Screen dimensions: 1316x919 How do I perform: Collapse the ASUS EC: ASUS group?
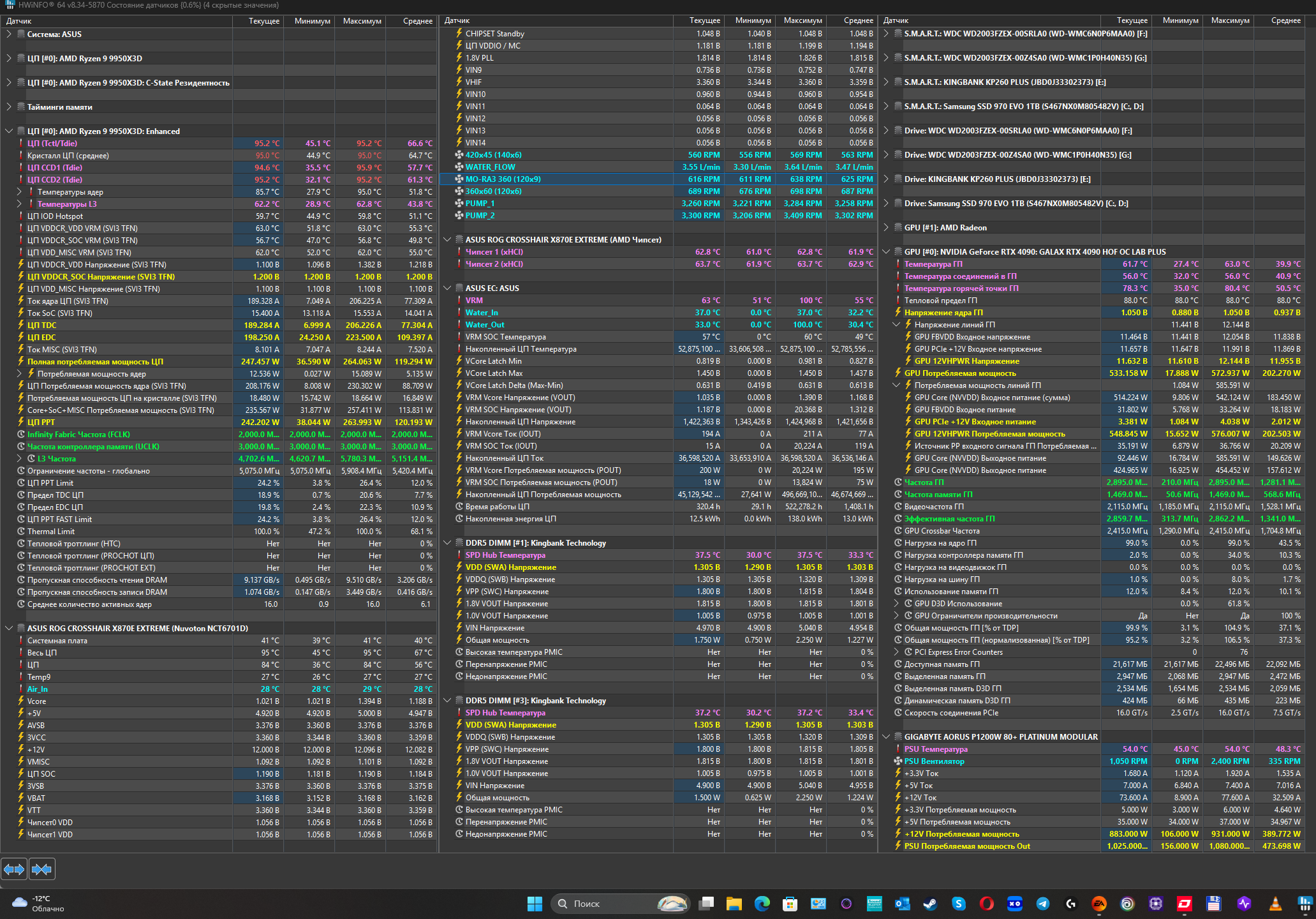447,288
